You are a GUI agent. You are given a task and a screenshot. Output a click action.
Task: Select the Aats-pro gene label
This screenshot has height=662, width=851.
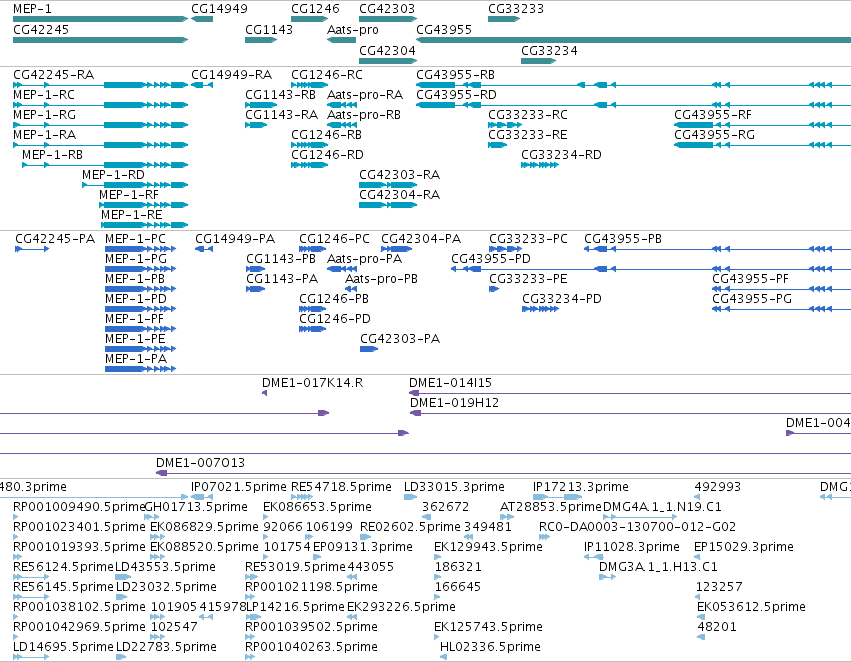(x=352, y=29)
